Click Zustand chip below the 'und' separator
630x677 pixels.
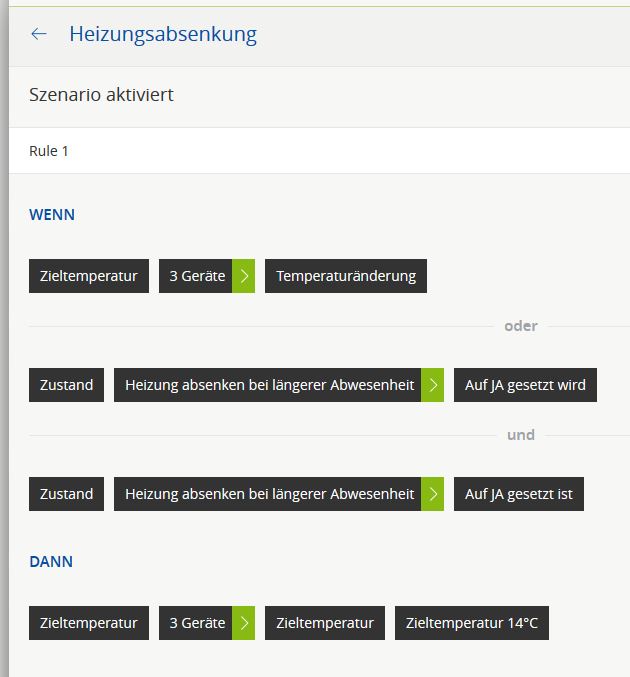66,494
